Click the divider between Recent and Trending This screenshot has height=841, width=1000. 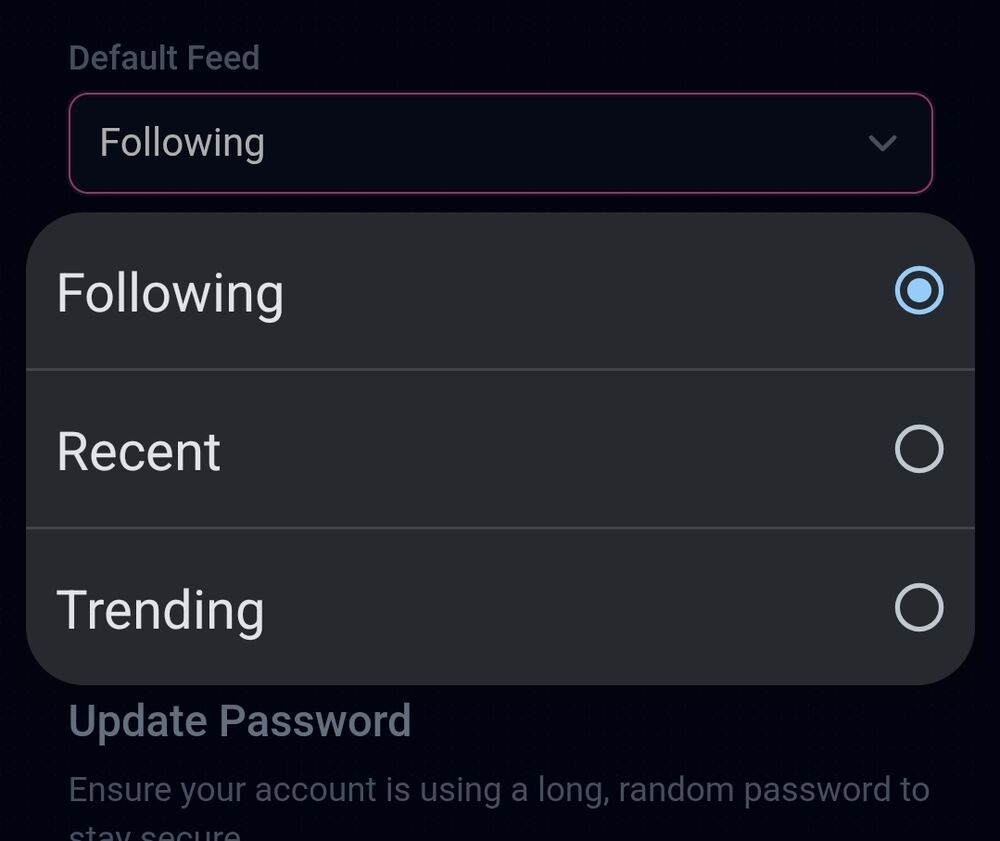(x=500, y=528)
